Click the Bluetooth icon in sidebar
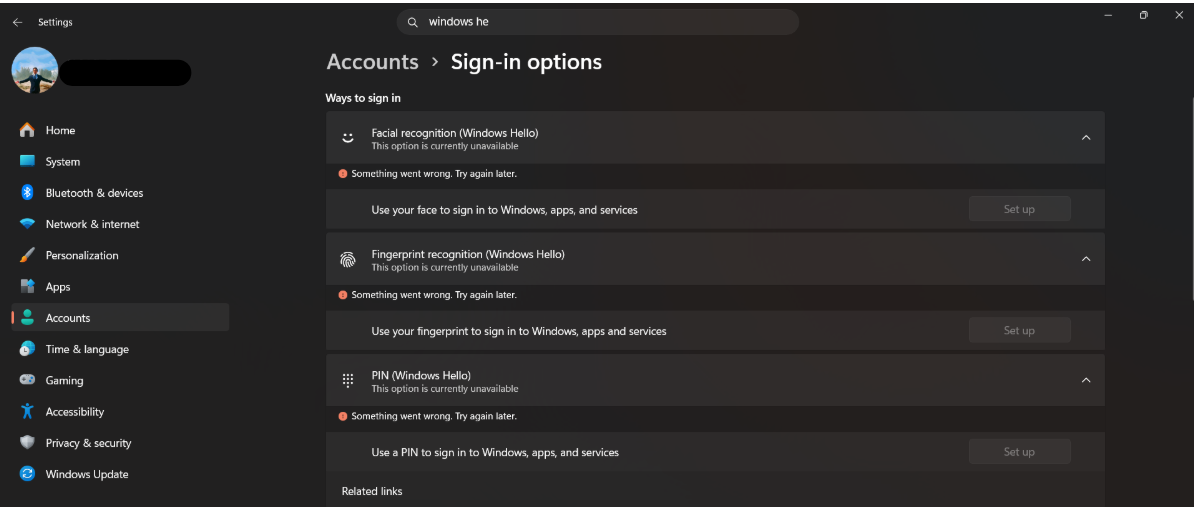The height and width of the screenshot is (507, 1194). click(27, 193)
